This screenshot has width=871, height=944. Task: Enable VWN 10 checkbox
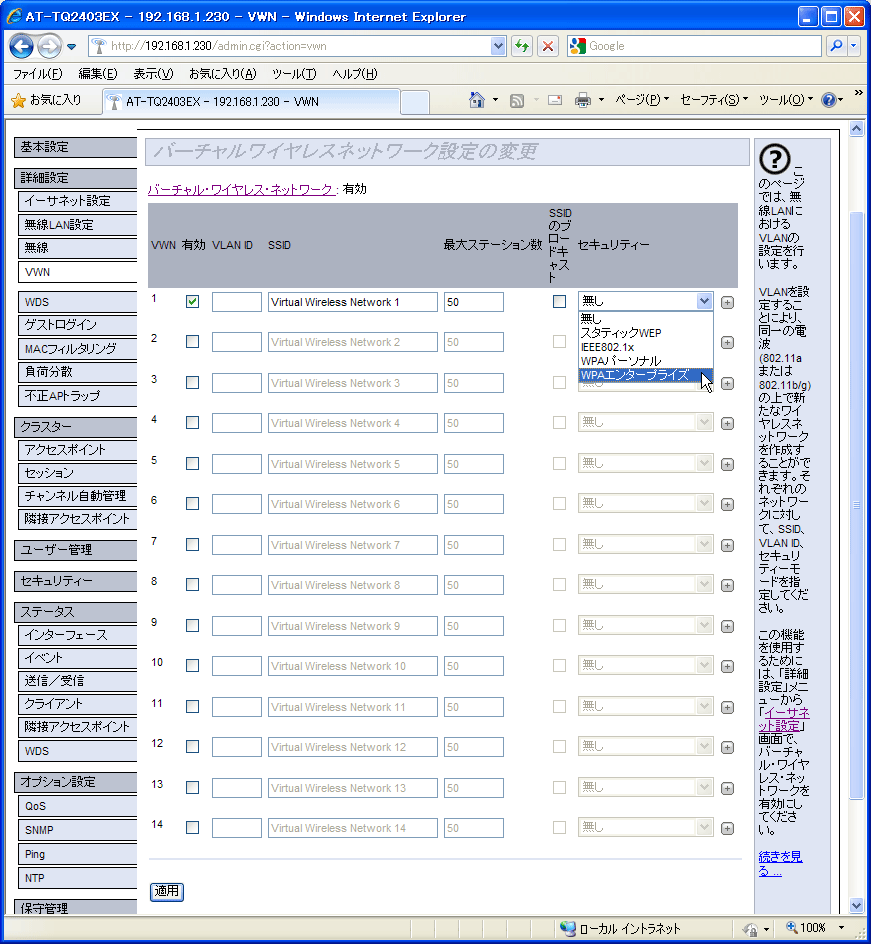click(193, 666)
